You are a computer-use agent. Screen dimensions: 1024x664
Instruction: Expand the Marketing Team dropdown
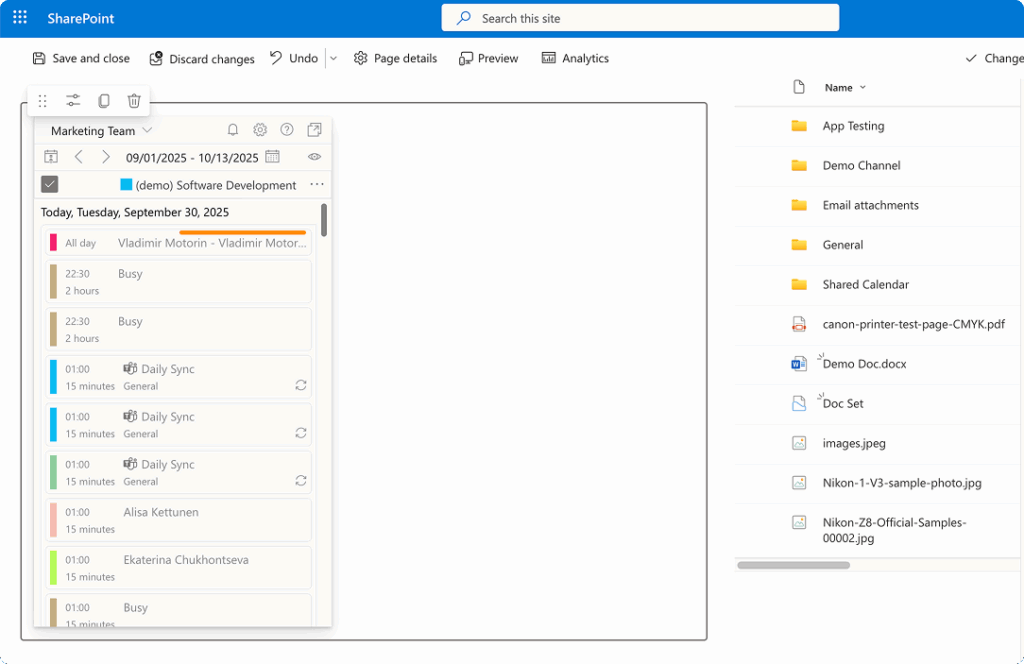coord(147,131)
